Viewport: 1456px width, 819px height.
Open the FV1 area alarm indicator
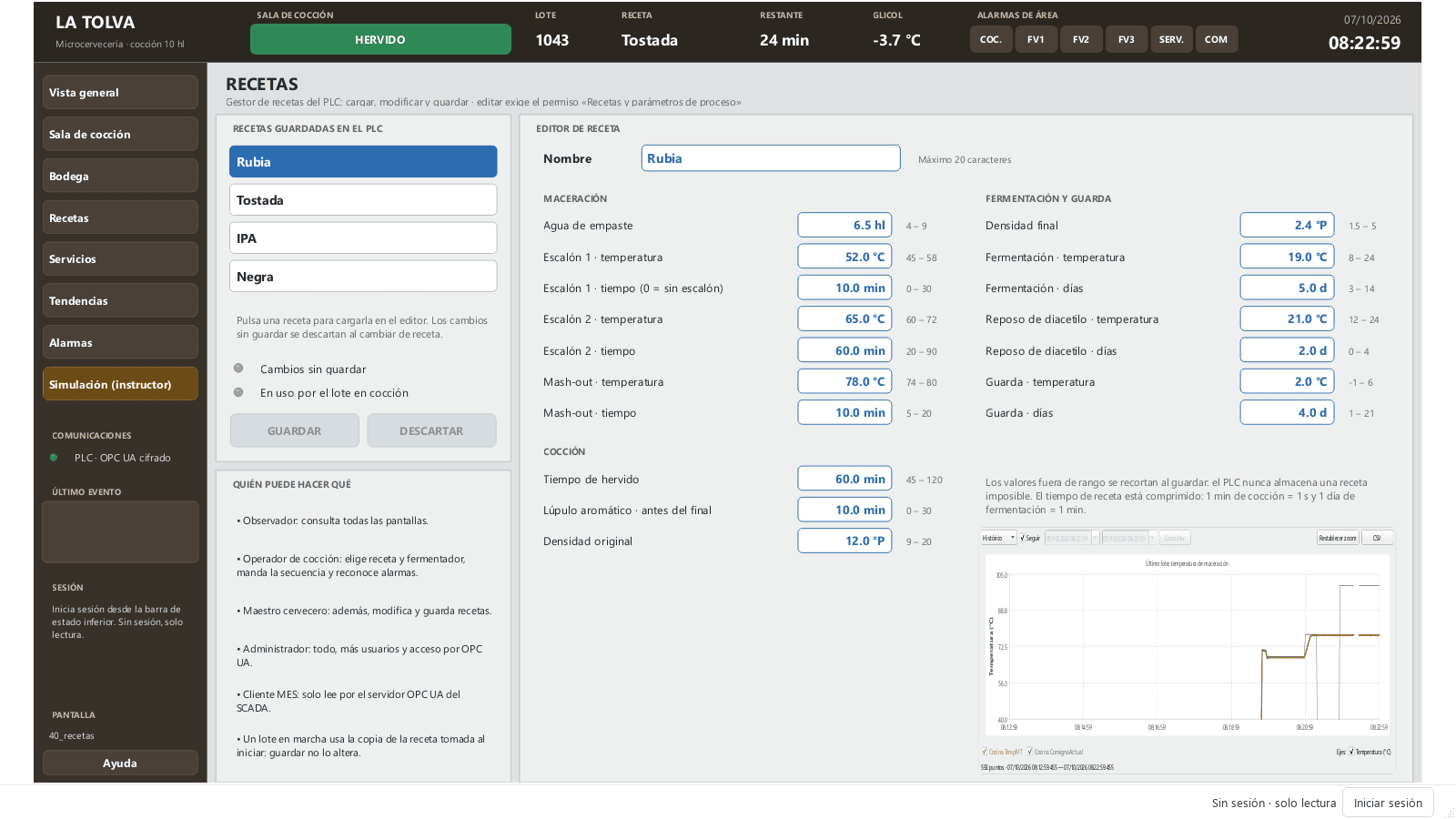tap(1036, 39)
